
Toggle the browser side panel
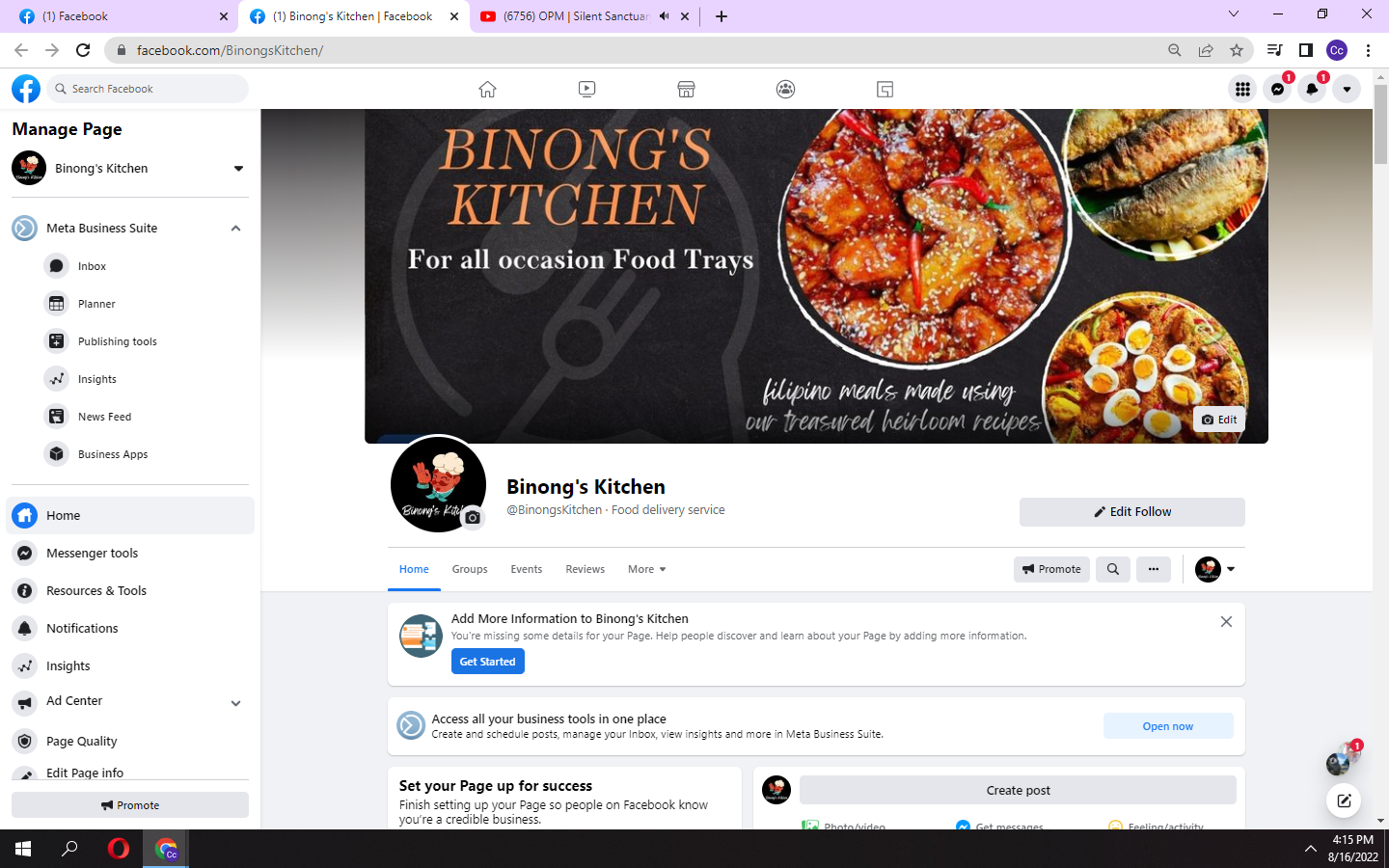click(x=1305, y=50)
